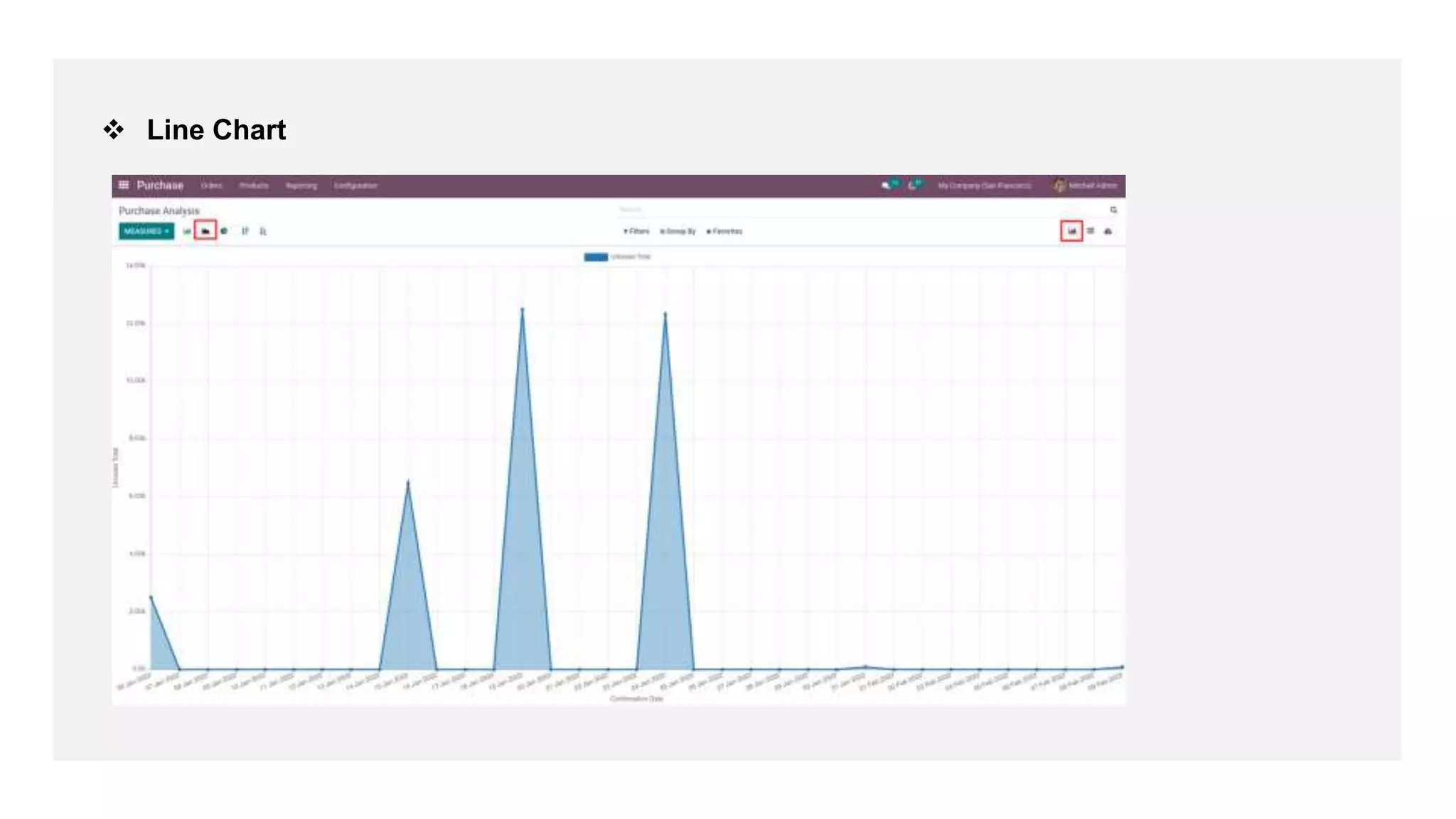Switch to bar chart mode
Screen dimensions: 1456x819
187,231
